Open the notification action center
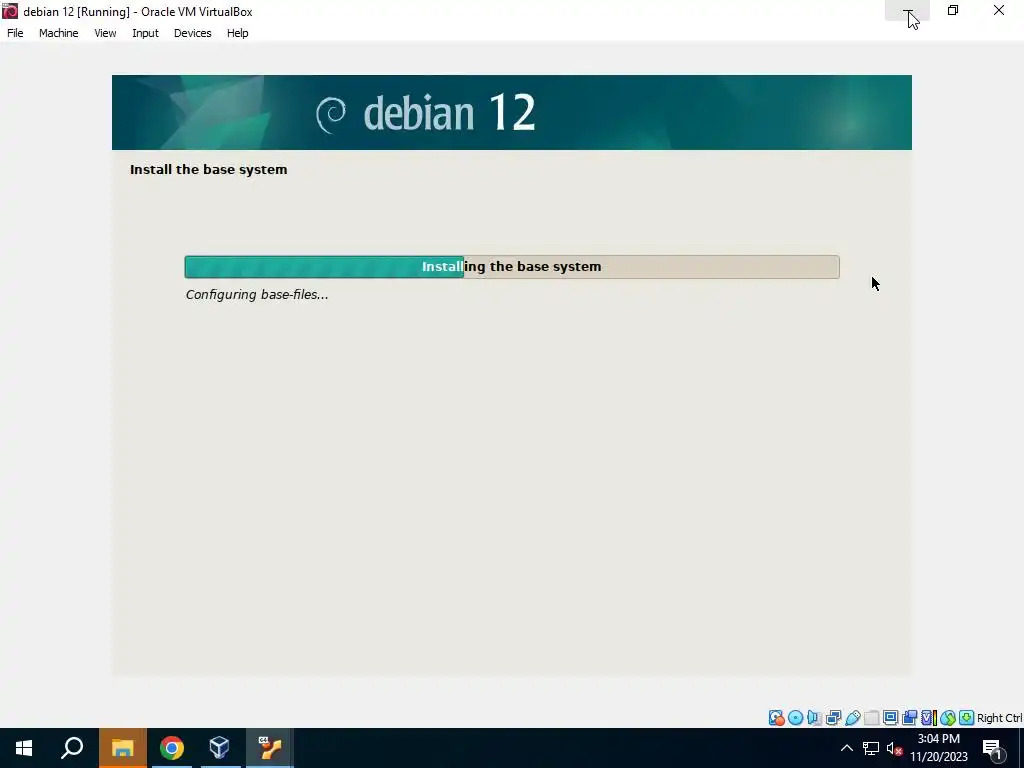 [993, 748]
